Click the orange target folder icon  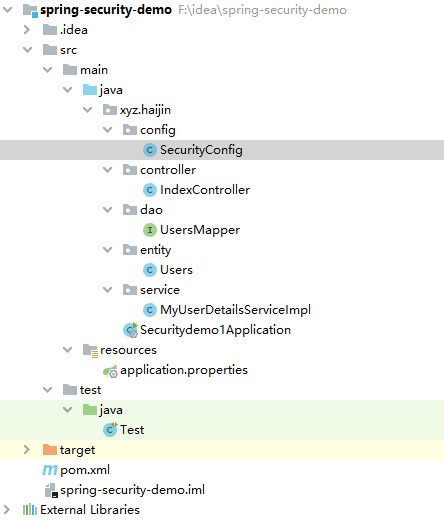point(50,450)
